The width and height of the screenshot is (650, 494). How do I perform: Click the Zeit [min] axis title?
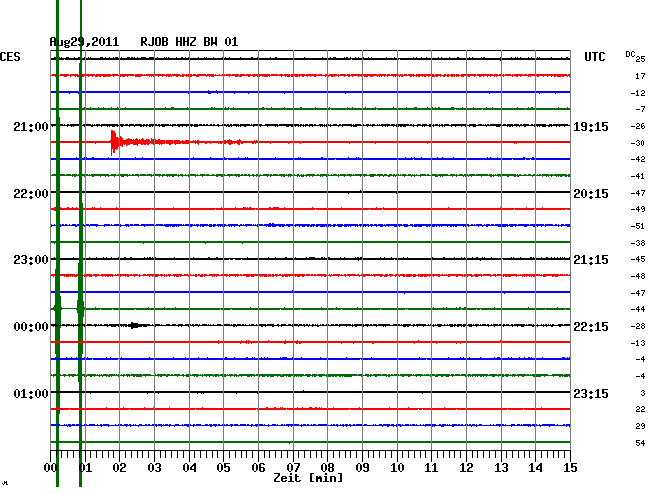coord(308,478)
